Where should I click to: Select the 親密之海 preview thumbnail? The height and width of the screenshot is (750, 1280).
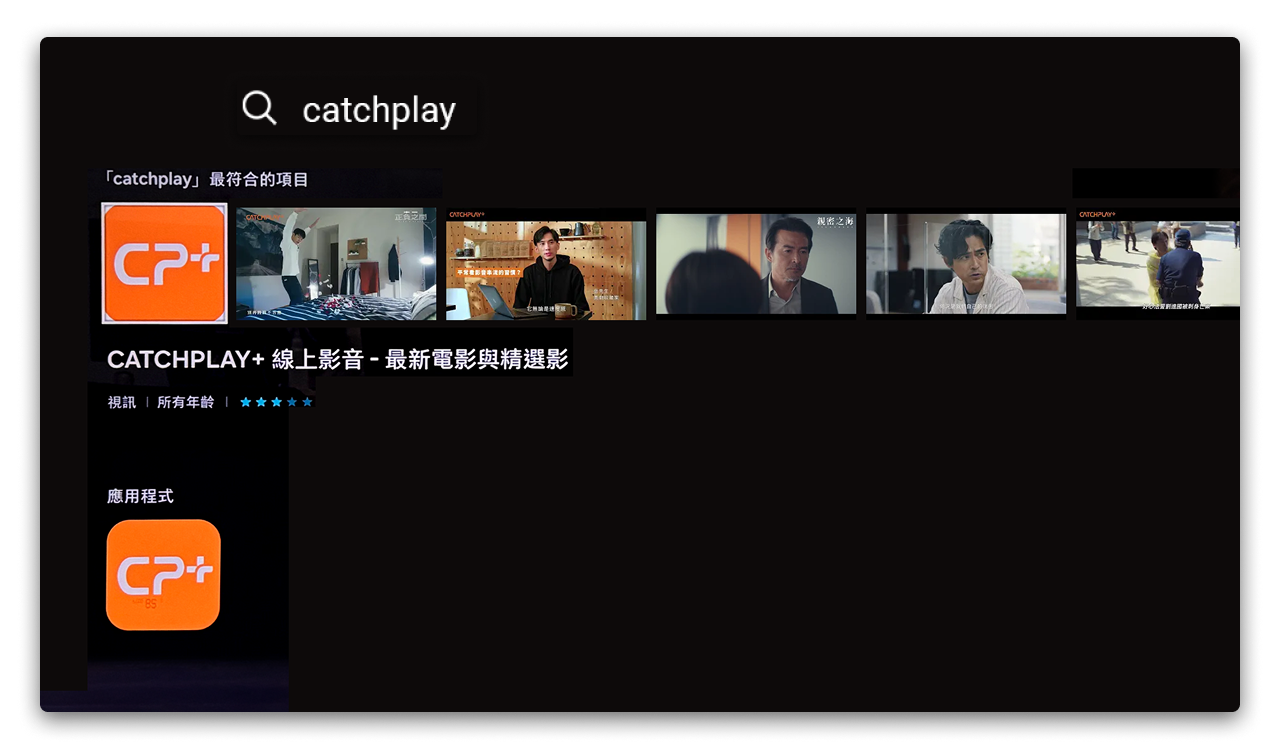(x=756, y=264)
